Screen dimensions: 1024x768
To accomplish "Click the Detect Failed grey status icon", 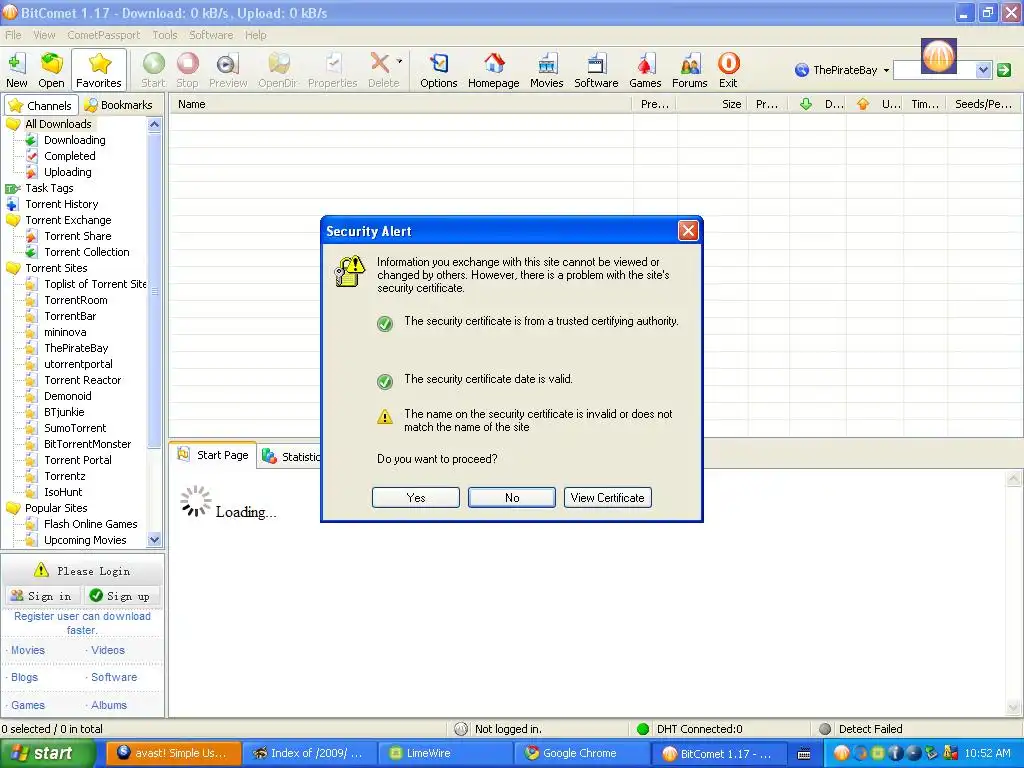I will [x=825, y=729].
